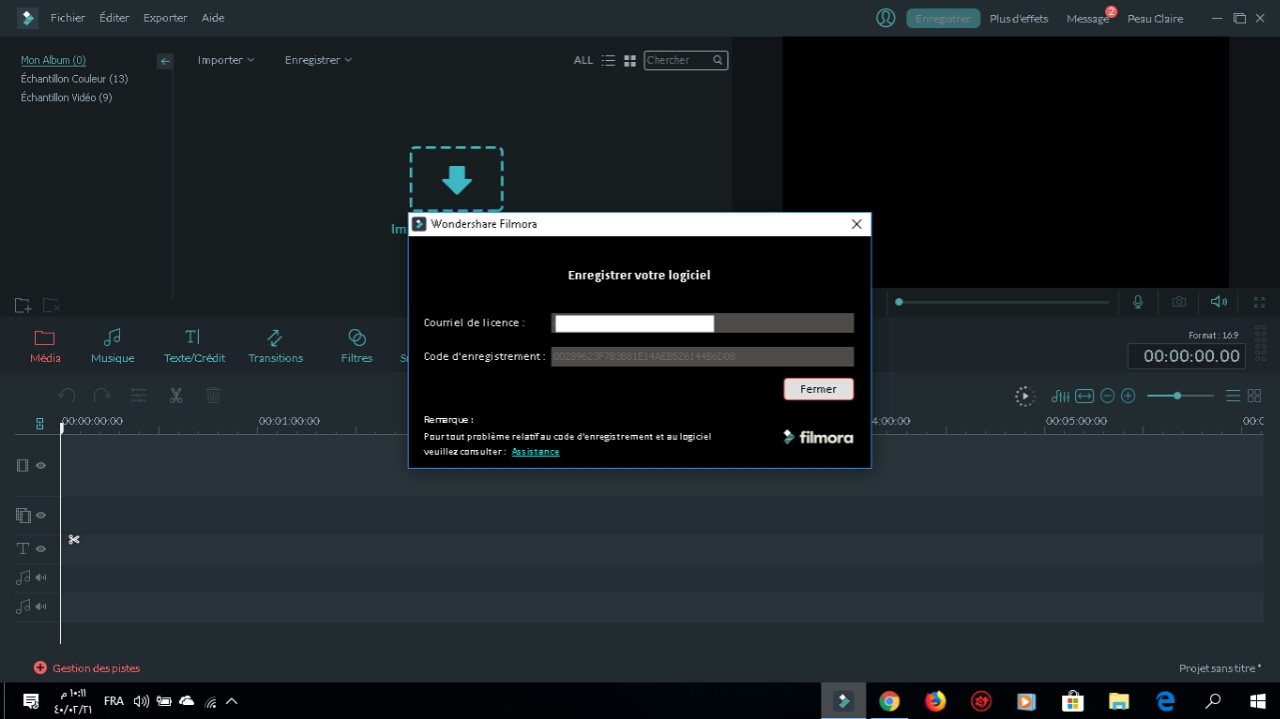Mute the second music track

pos(41,607)
